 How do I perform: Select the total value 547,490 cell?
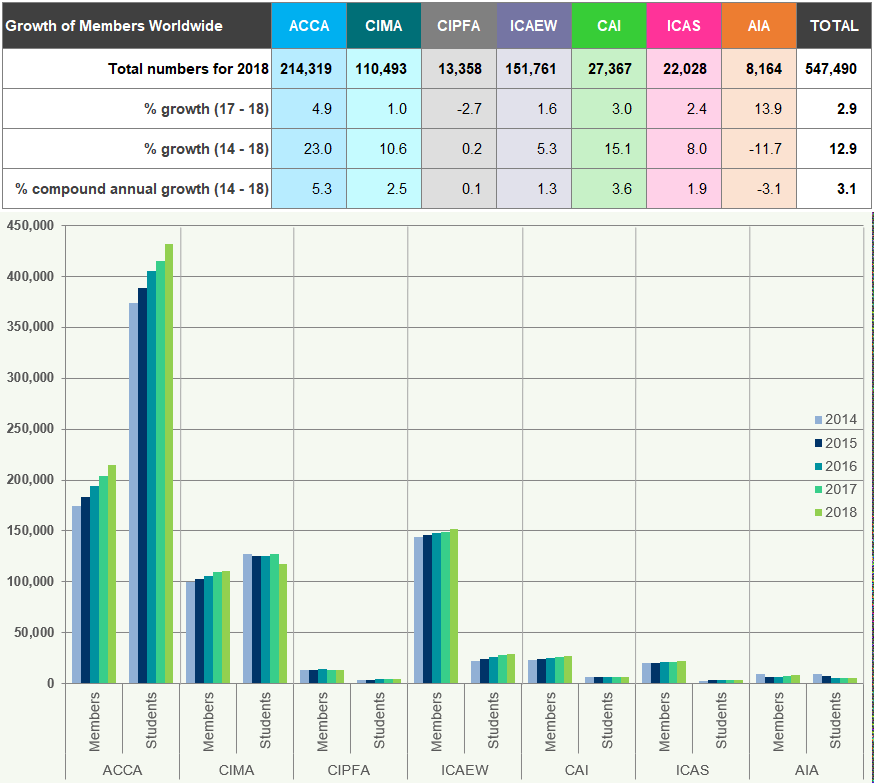pos(834,69)
